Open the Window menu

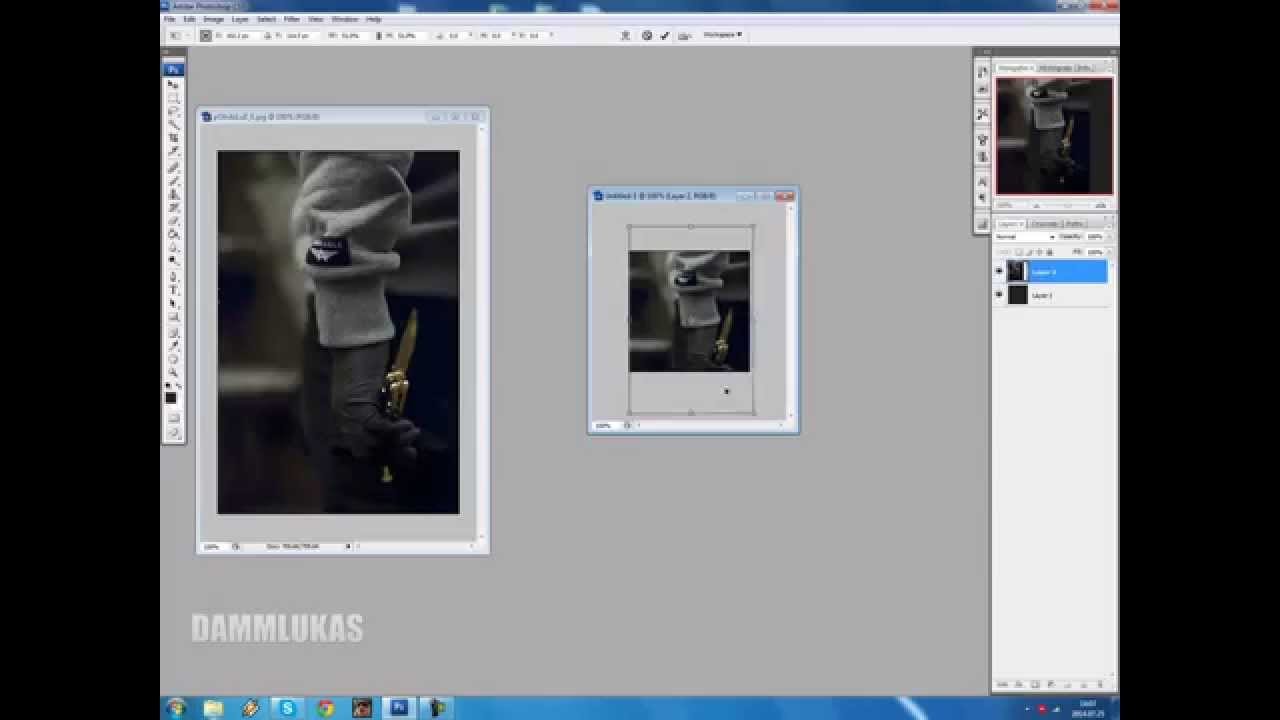click(345, 19)
